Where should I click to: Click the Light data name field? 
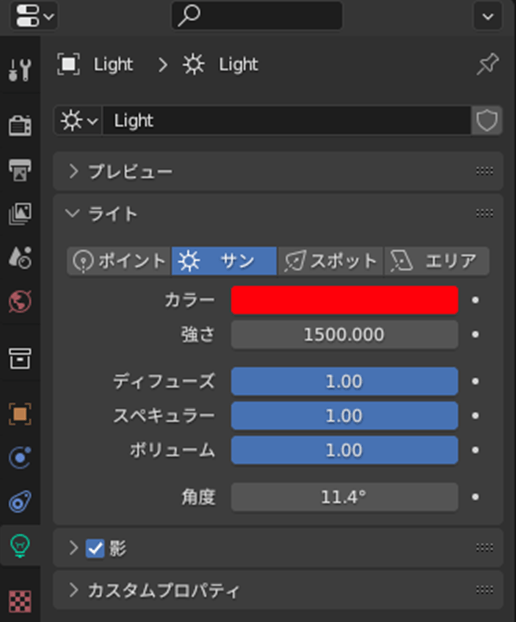pos(287,121)
